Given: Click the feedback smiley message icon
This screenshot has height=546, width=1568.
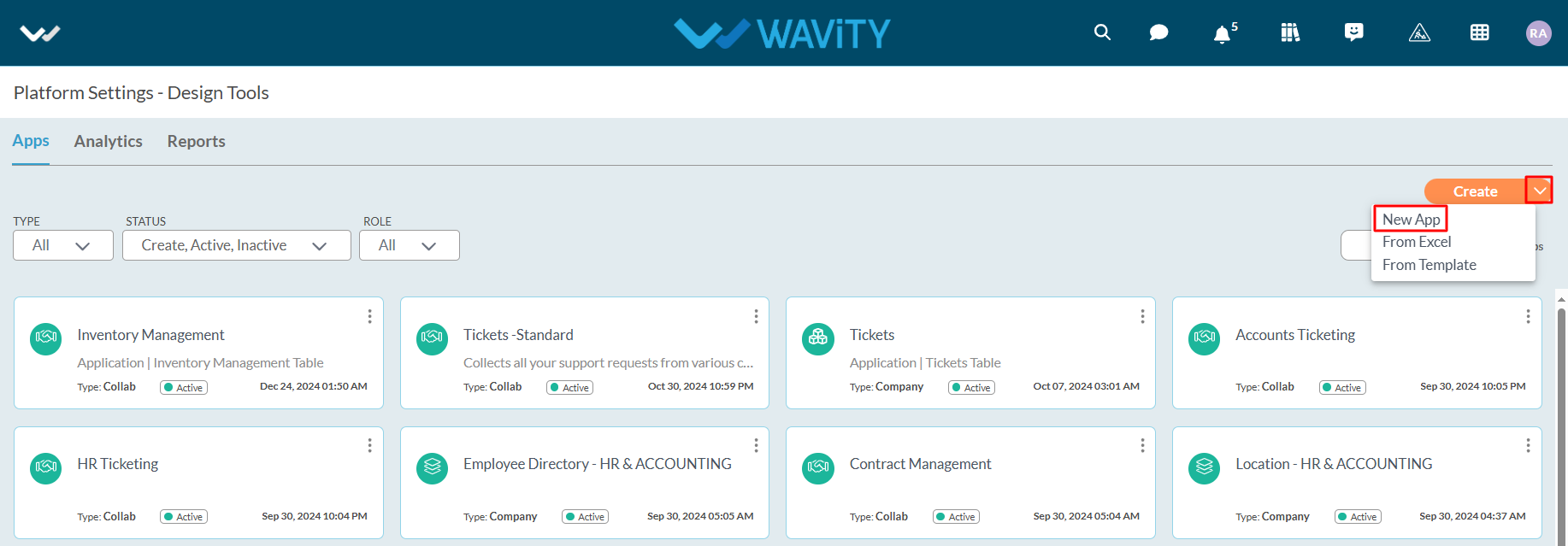Looking at the screenshot, I should click(1354, 32).
